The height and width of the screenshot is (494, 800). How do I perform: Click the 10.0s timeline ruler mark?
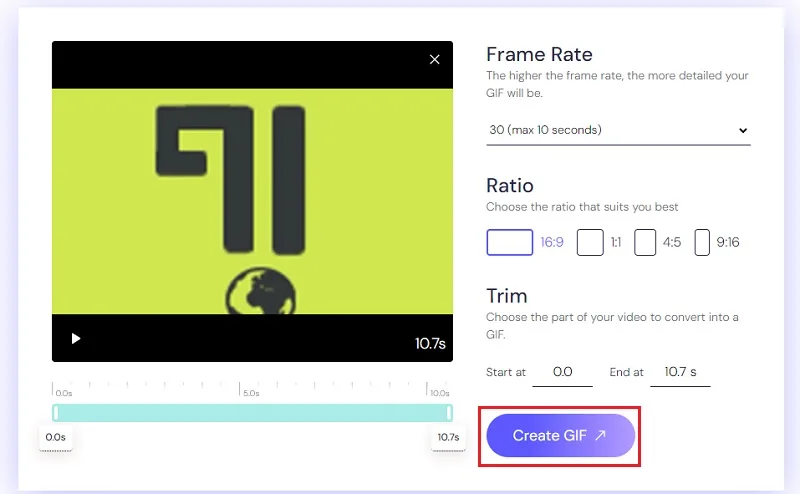coord(439,393)
